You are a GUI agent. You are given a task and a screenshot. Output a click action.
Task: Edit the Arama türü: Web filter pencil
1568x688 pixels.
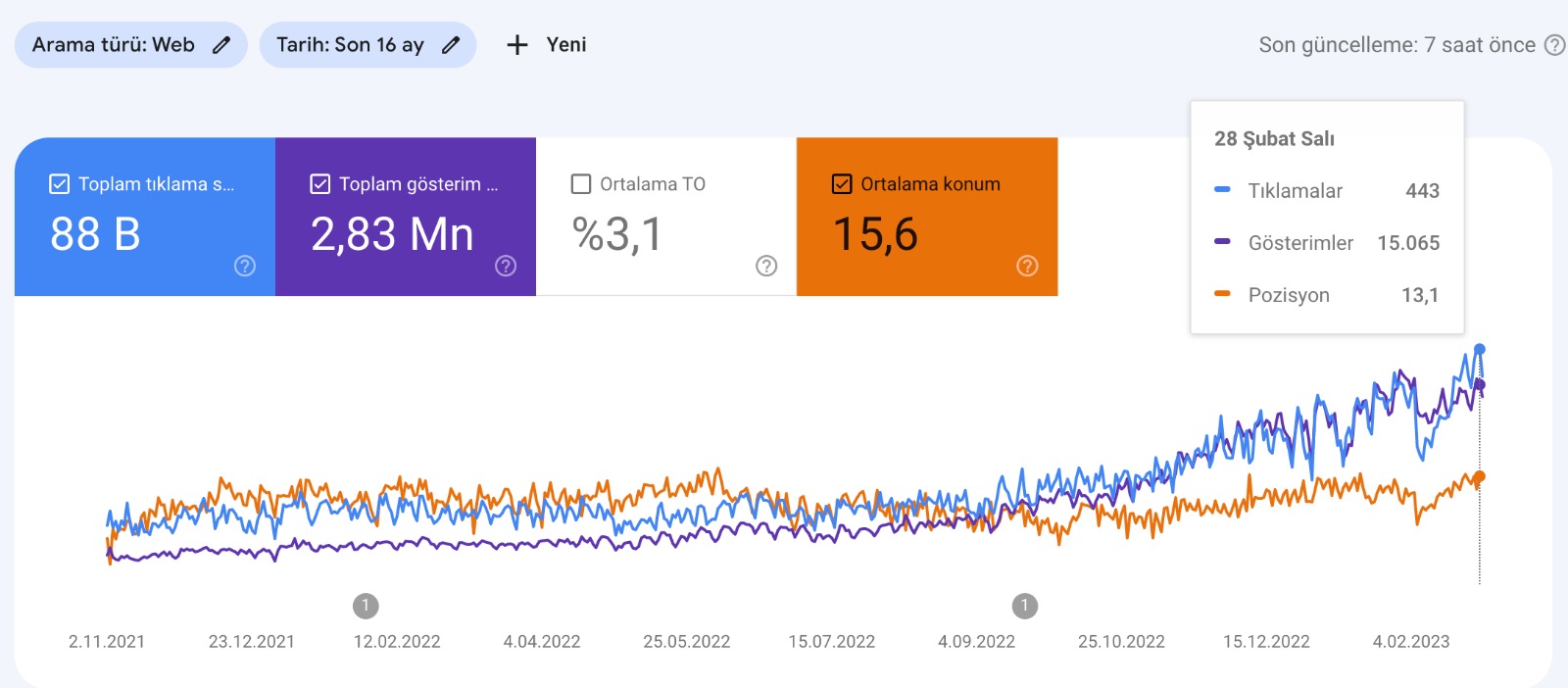(x=222, y=45)
